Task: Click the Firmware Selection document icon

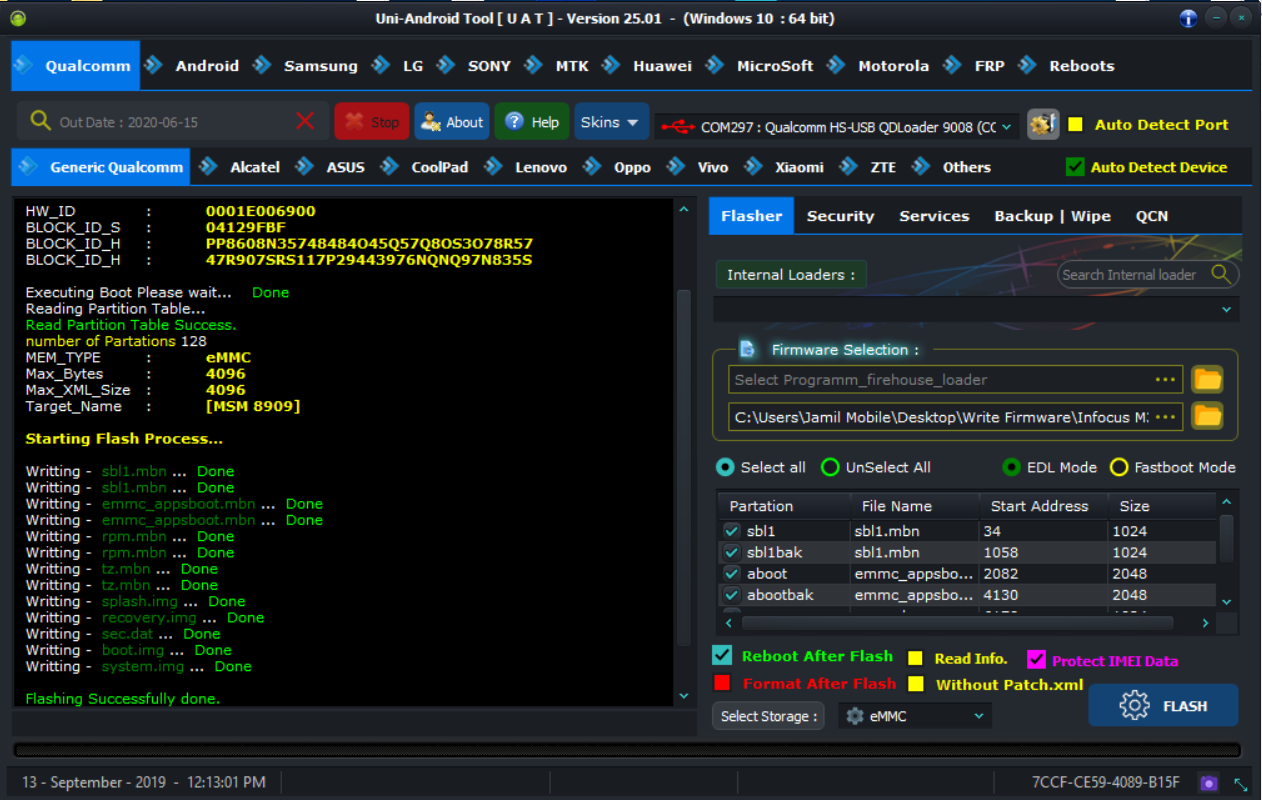Action: coord(747,349)
